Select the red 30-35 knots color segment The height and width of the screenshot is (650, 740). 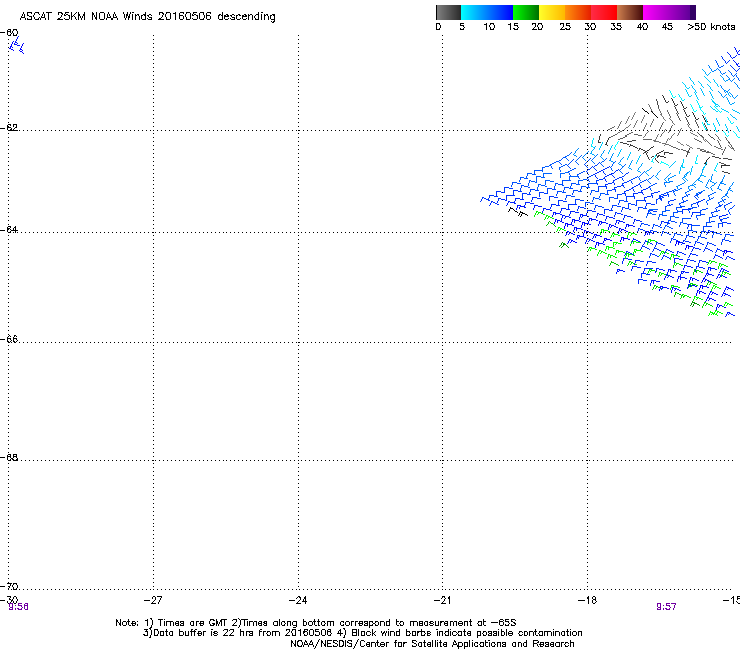click(604, 12)
